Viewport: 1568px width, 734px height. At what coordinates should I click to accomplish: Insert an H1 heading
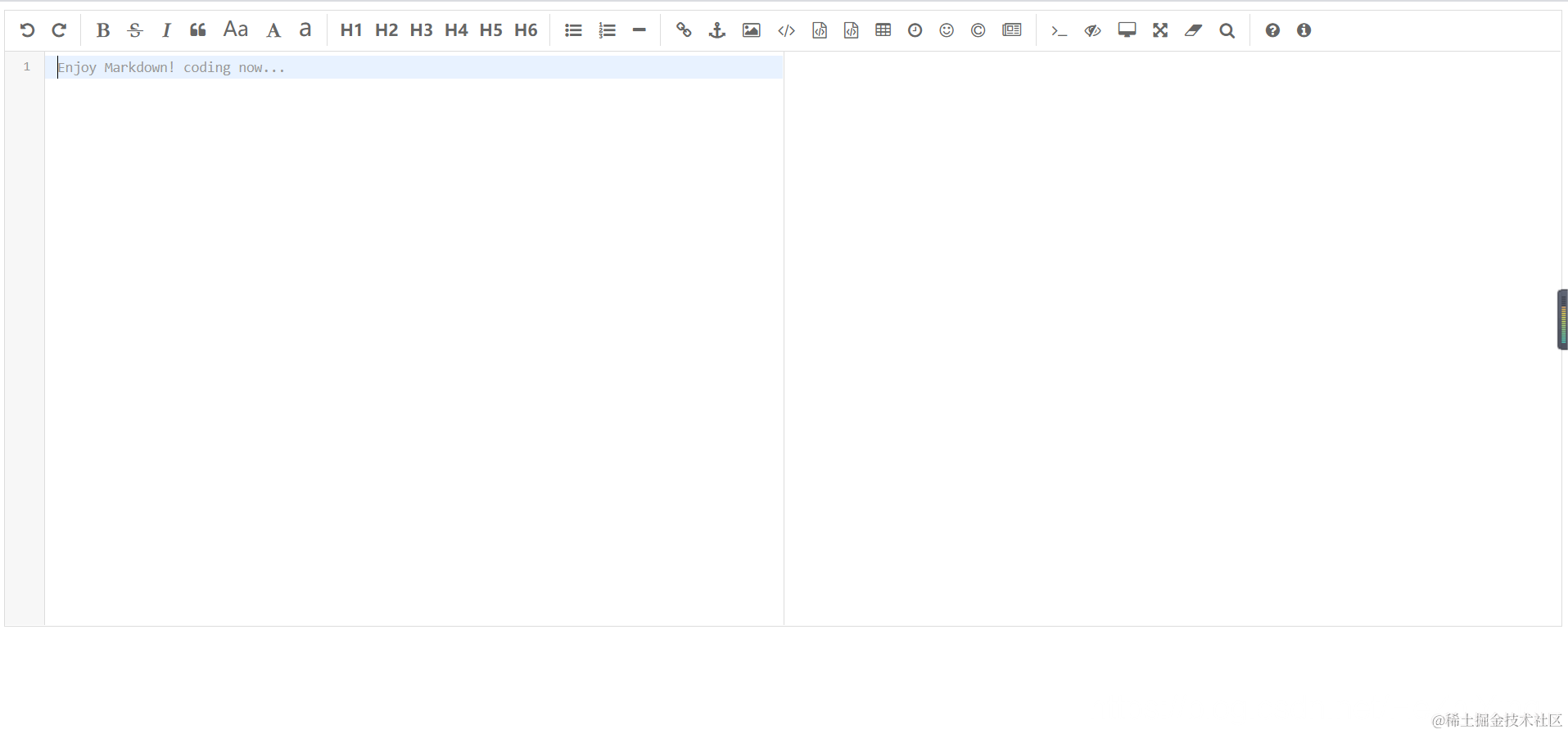click(x=351, y=30)
